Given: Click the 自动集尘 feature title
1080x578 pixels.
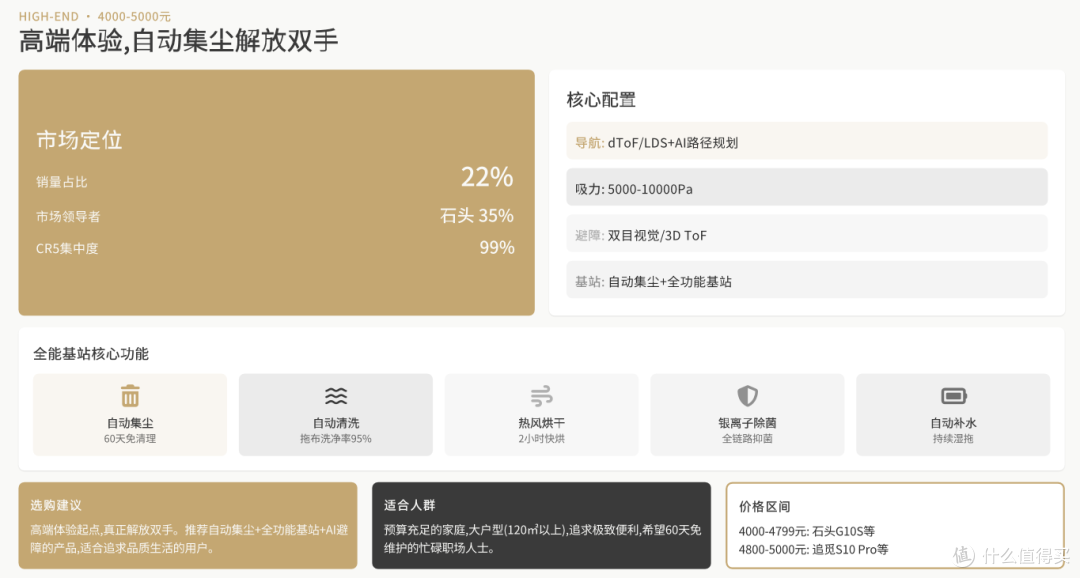Looking at the screenshot, I should 130,423.
